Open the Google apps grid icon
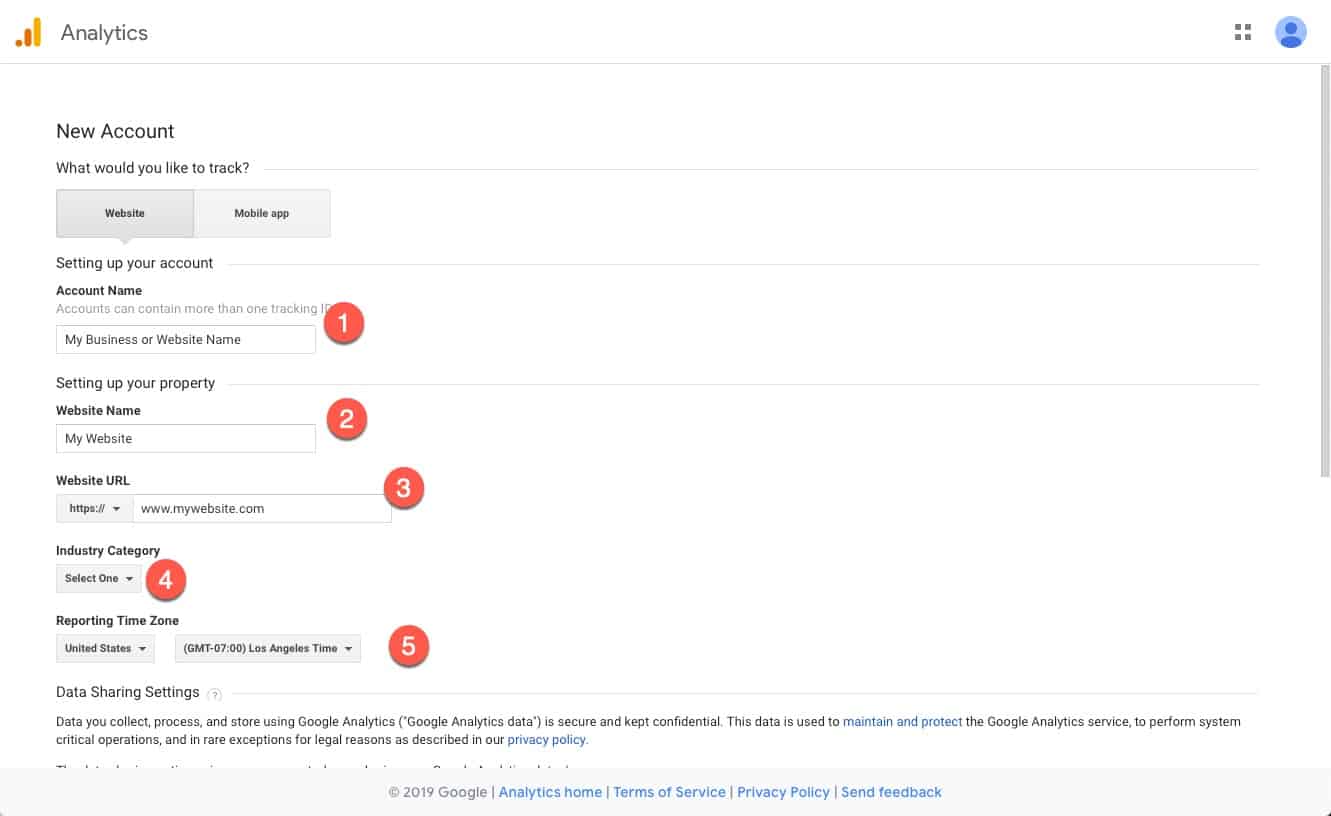The width and height of the screenshot is (1331, 816). 1243,32
